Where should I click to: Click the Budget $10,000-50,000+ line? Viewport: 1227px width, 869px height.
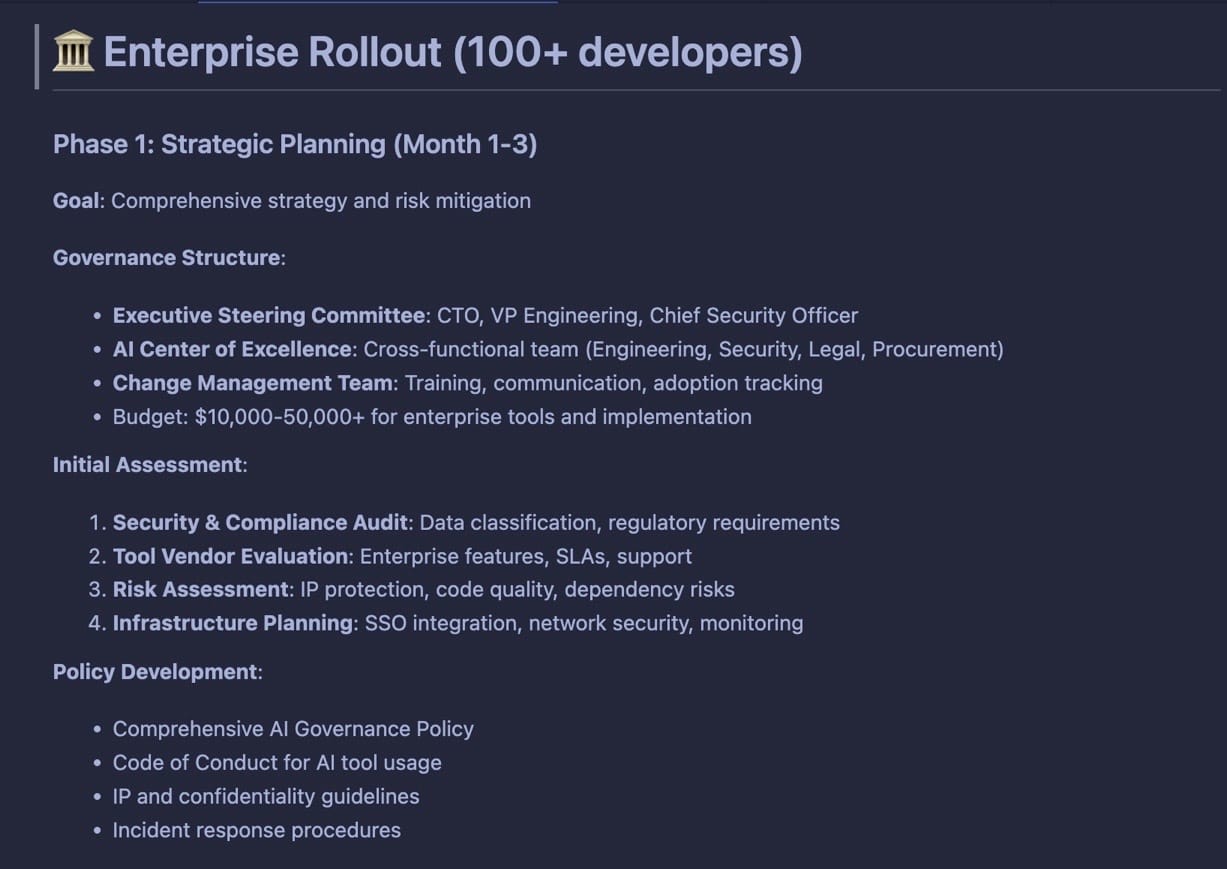click(432, 417)
